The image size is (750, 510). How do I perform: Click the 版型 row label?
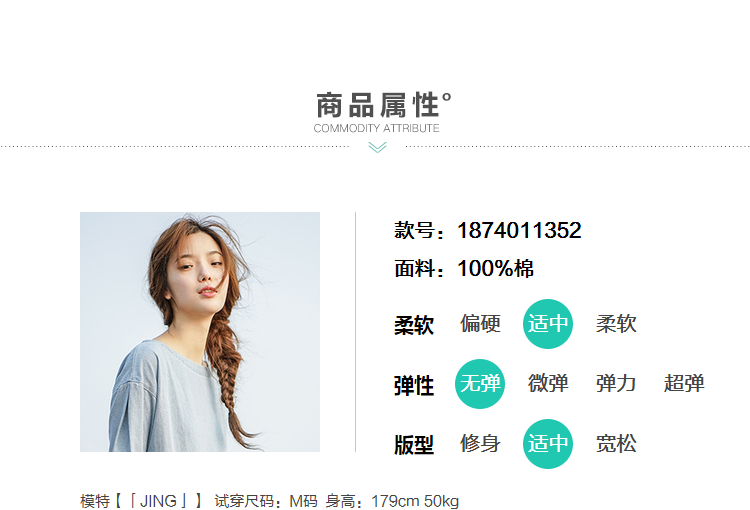pos(414,445)
